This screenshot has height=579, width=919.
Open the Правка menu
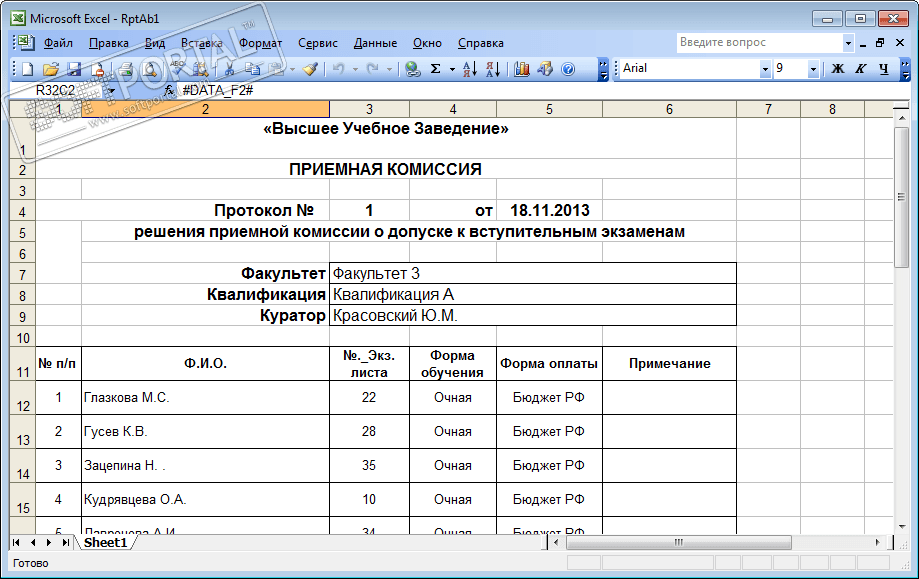(109, 43)
